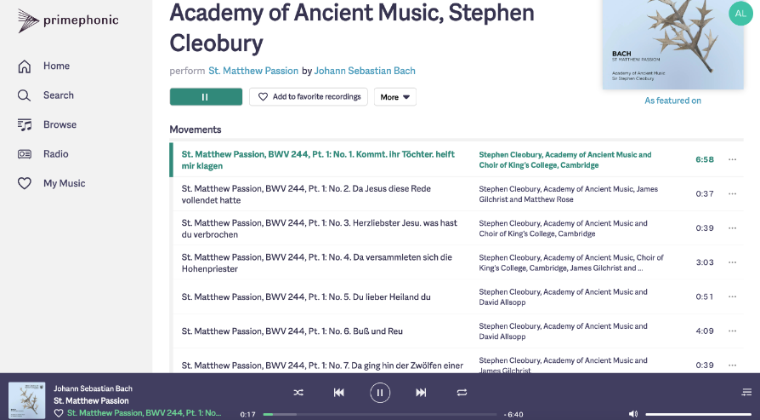Image resolution: width=760 pixels, height=420 pixels.
Task: Go back to previous track
Action: click(x=339, y=392)
